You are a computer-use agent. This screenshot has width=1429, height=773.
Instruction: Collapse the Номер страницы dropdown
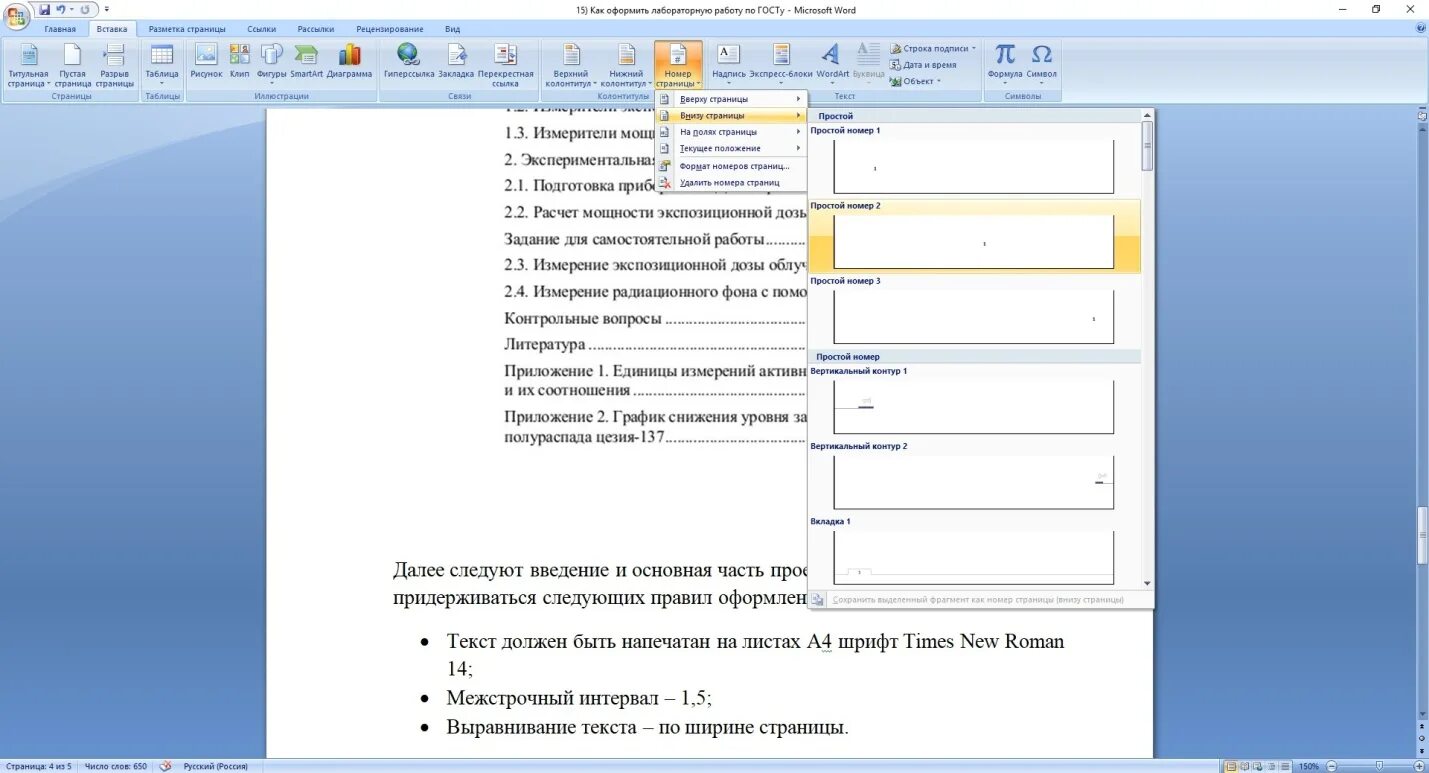pos(678,66)
